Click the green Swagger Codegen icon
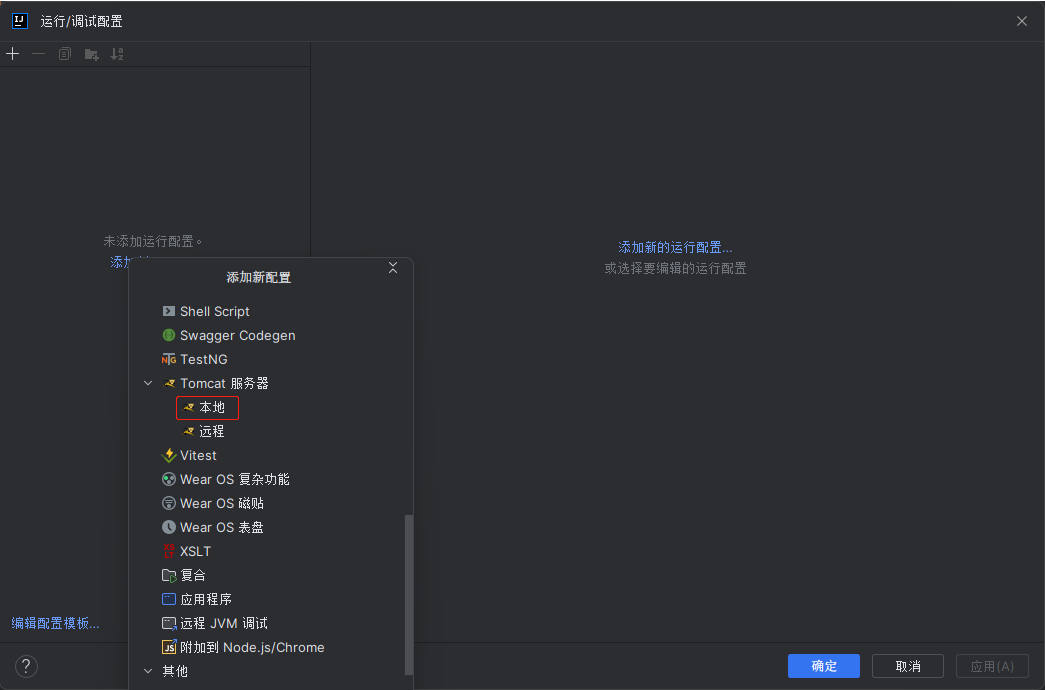The image size is (1045, 690). [x=169, y=335]
